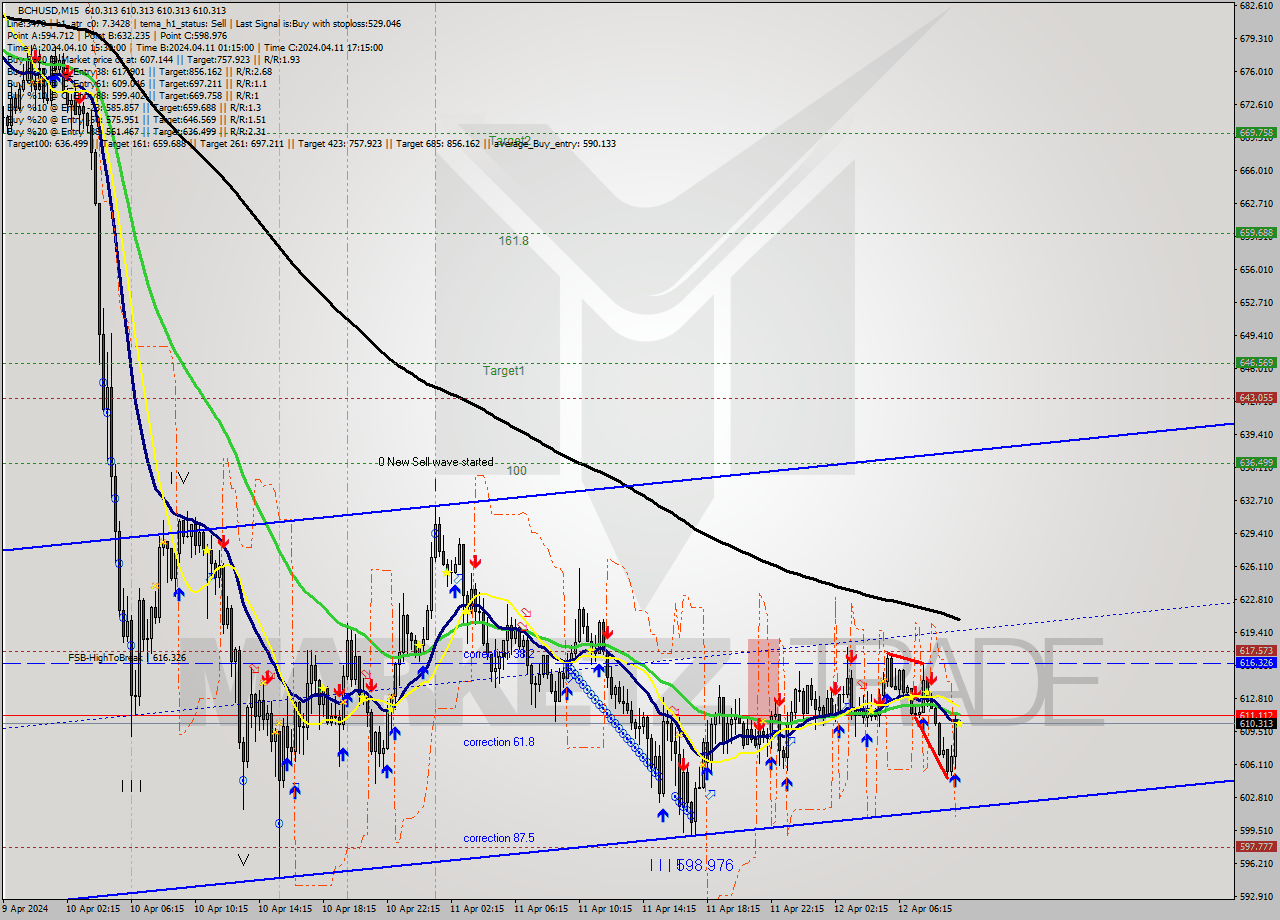1280x920 pixels.
Task: Click the current price 610.313 tag
Action: coord(1256,723)
